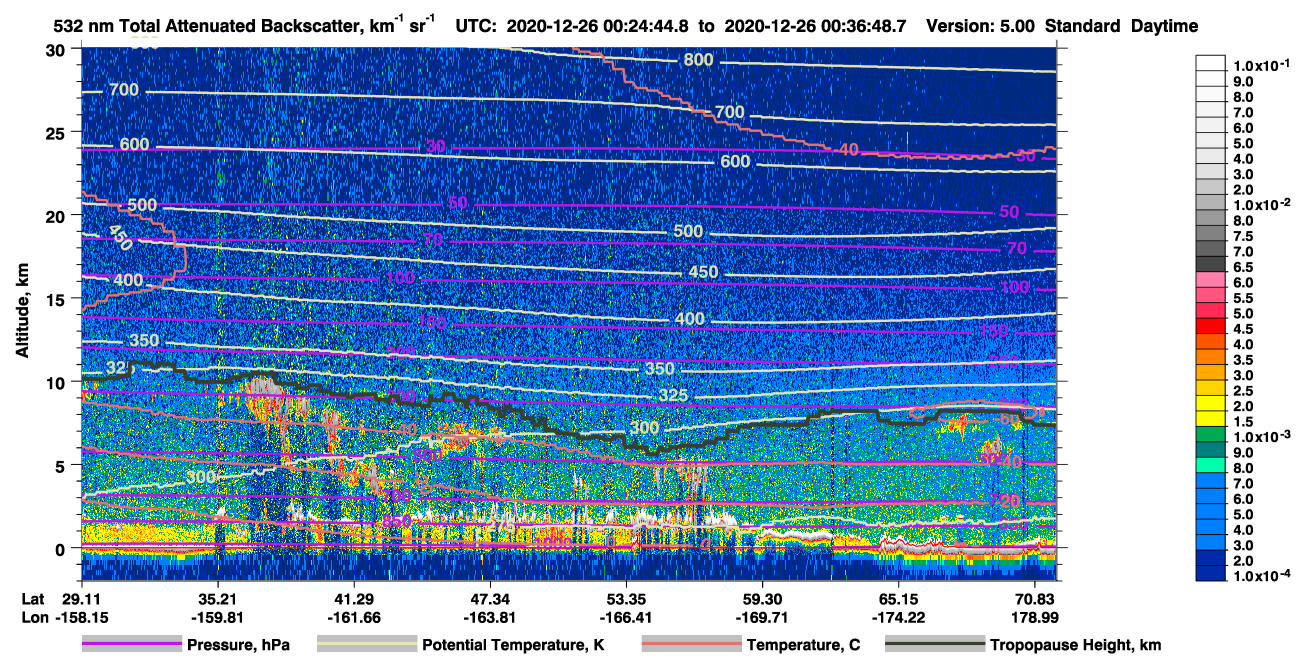Click the '4.5' color bar label
This screenshot has width=1300, height=667.
(1243, 329)
